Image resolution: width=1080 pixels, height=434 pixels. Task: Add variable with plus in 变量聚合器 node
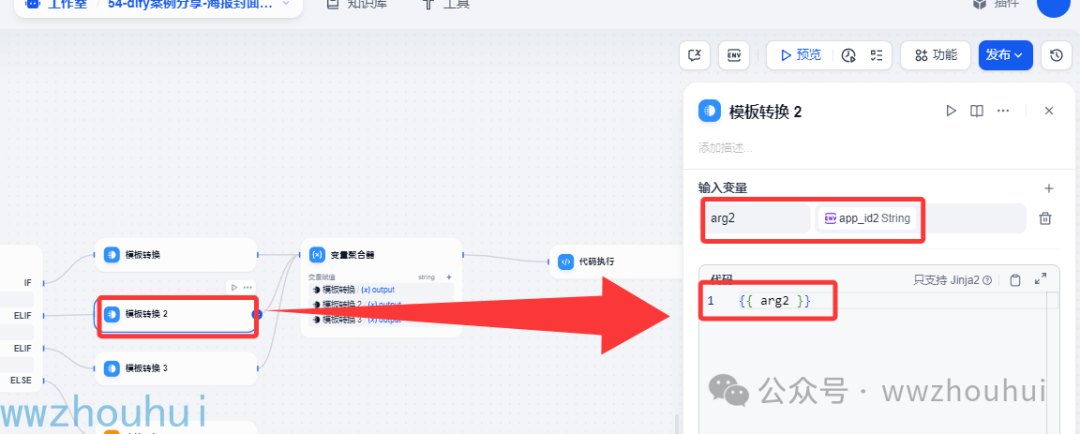click(x=449, y=277)
